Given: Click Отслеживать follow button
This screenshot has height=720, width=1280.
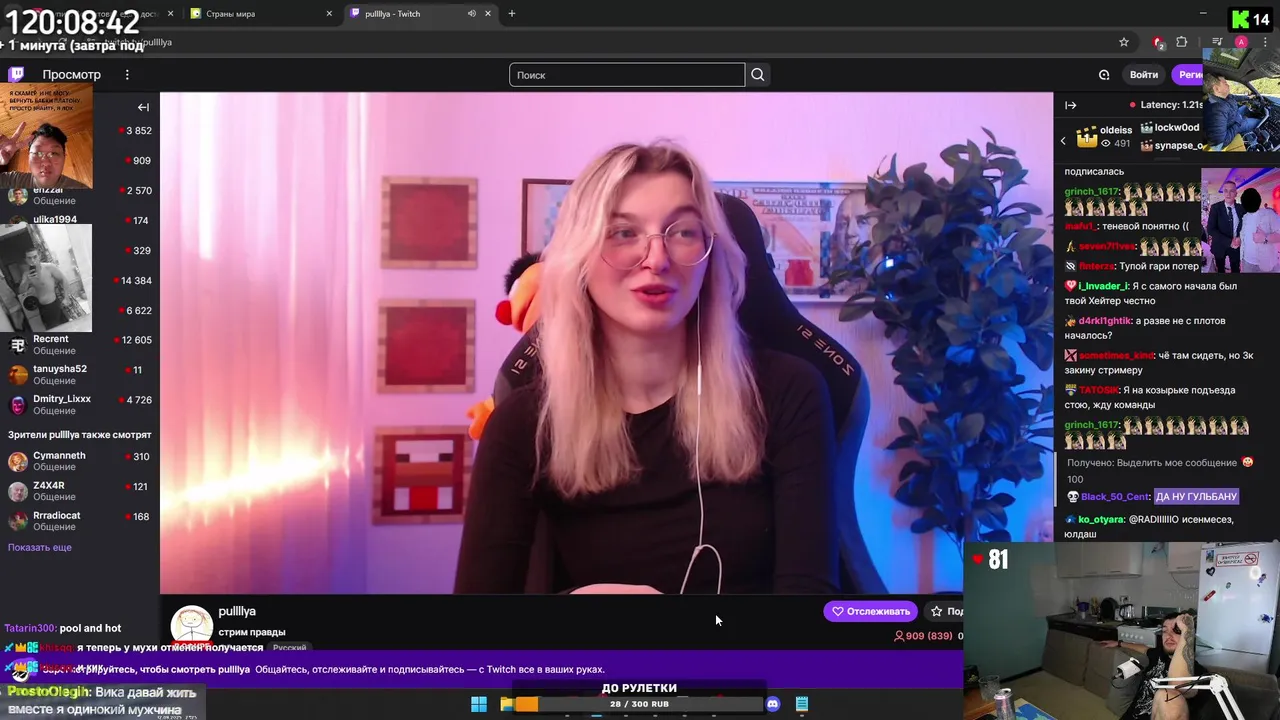Looking at the screenshot, I should 870,611.
